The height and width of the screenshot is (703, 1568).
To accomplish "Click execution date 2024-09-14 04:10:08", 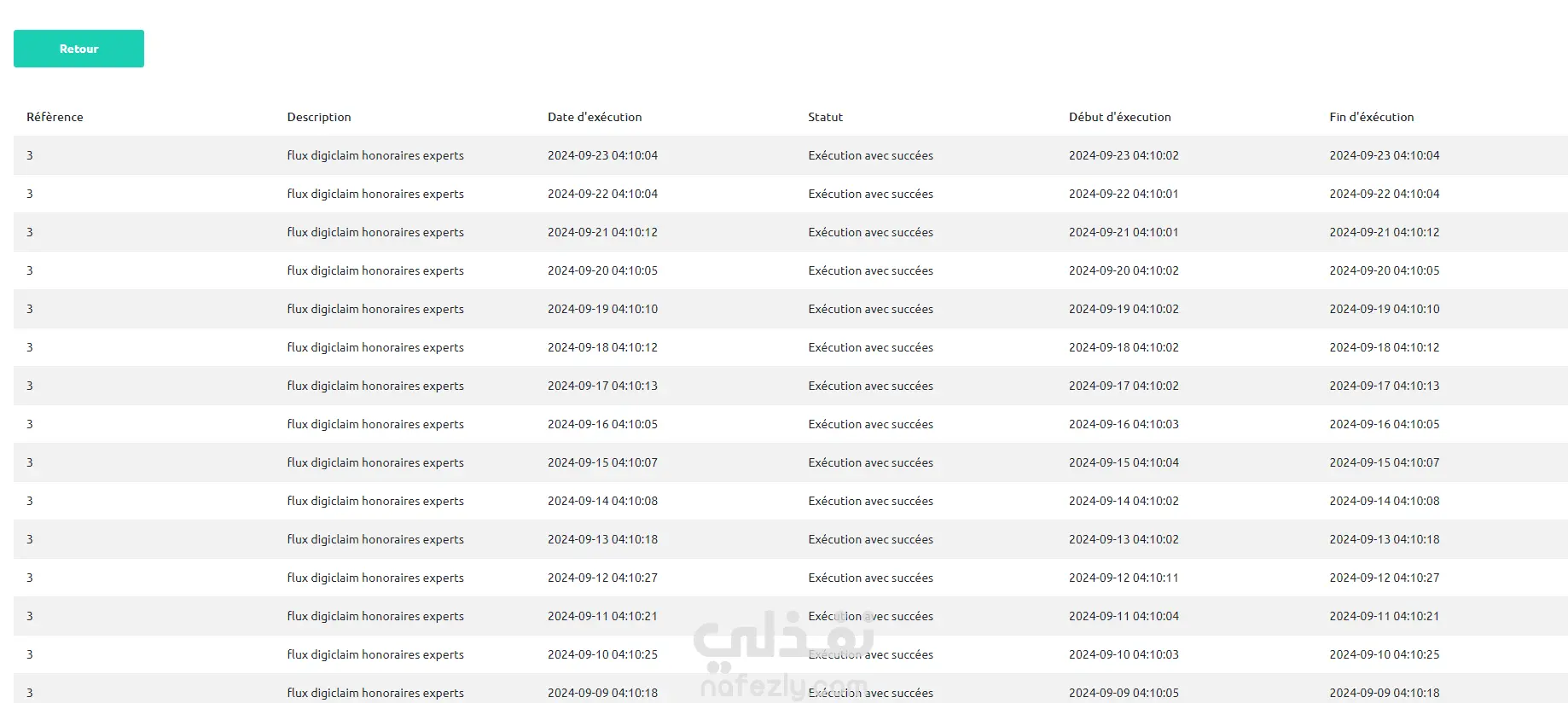I will pyautogui.click(x=602, y=501).
